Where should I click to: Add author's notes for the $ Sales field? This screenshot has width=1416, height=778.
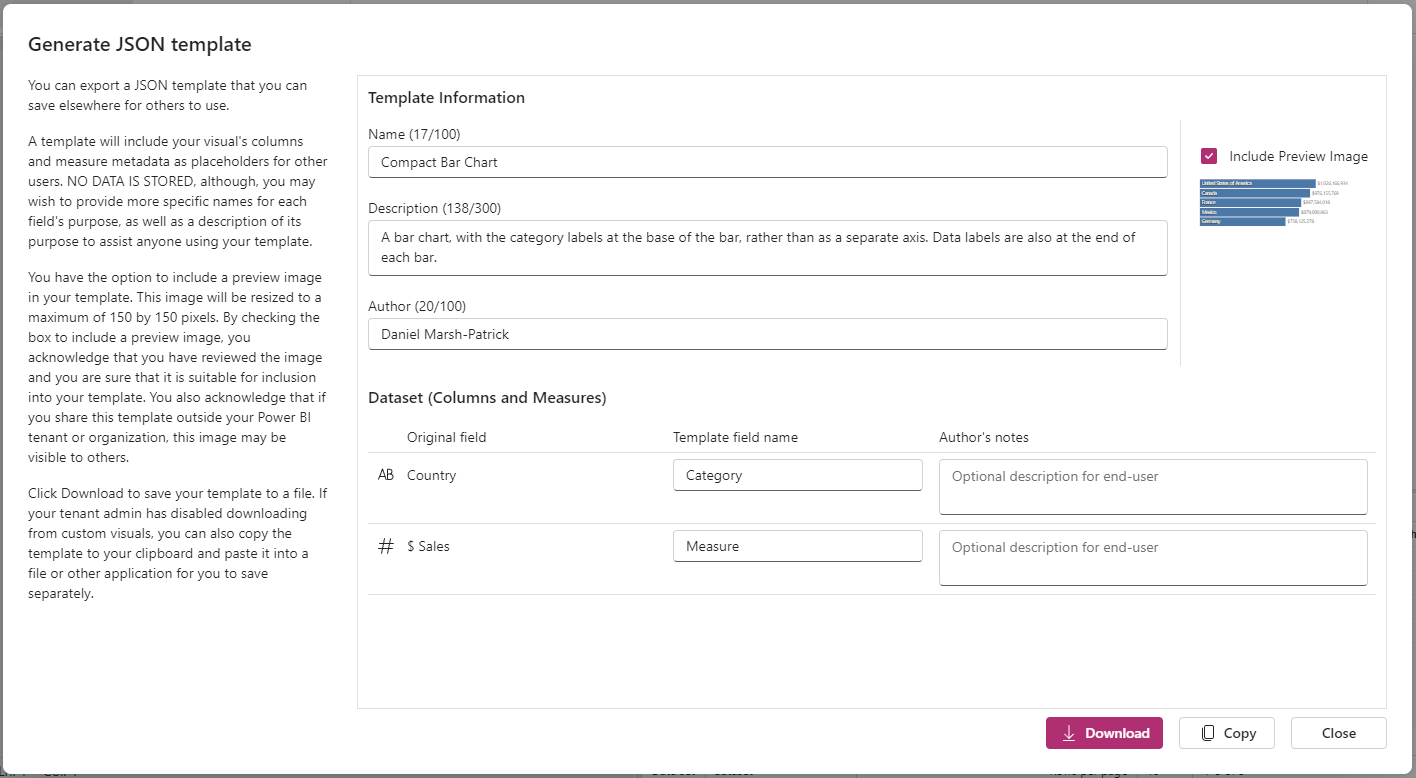(1153, 558)
